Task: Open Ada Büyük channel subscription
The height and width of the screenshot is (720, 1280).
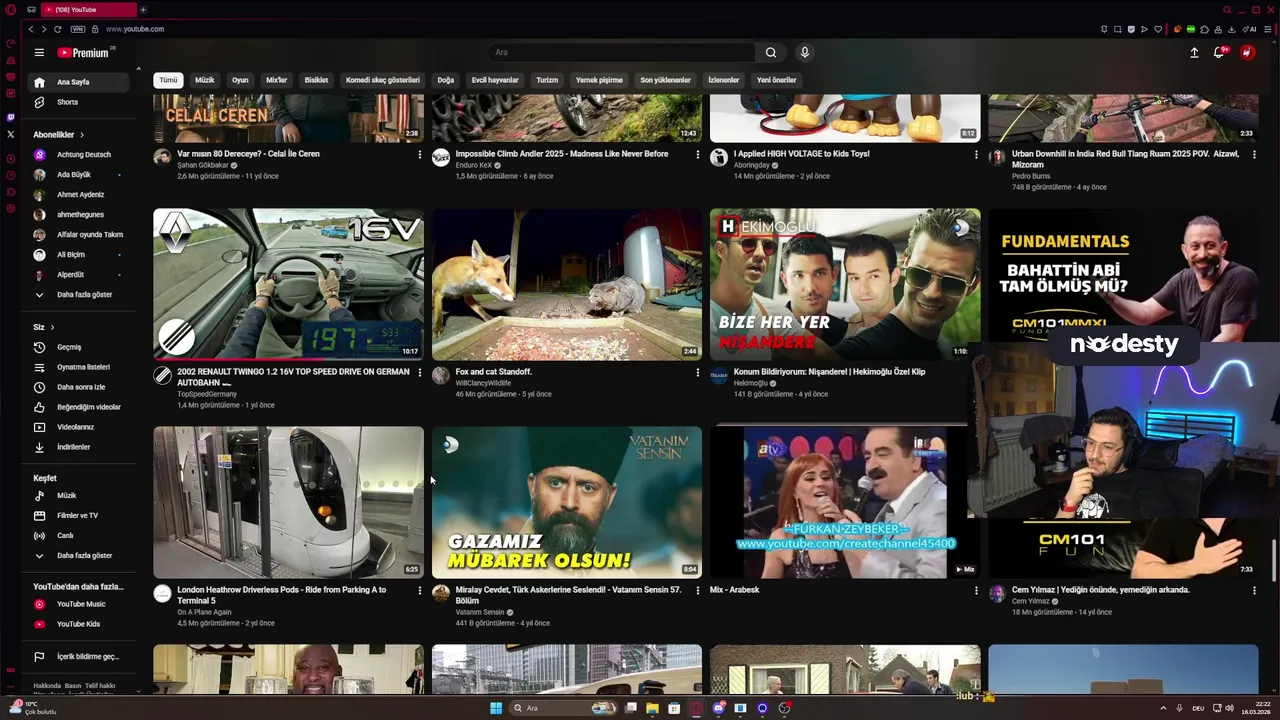Action: [x=78, y=175]
